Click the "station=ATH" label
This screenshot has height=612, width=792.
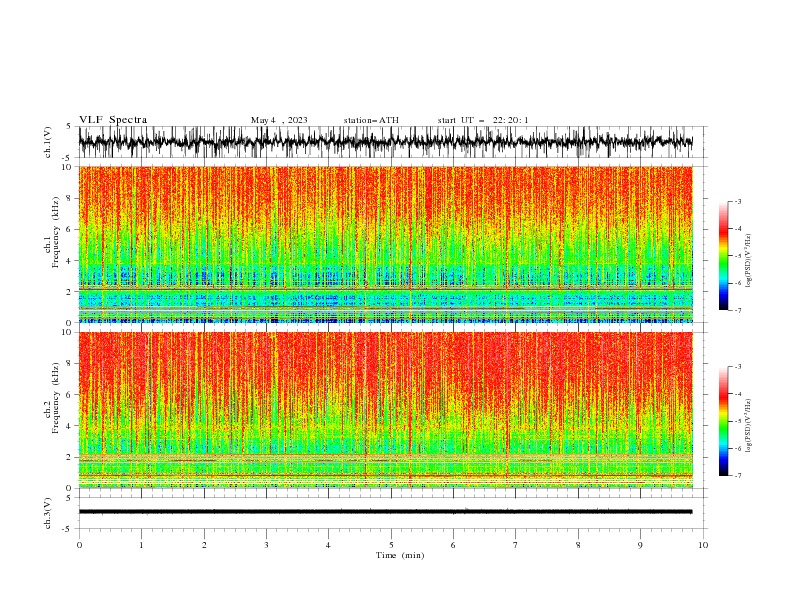click(371, 120)
